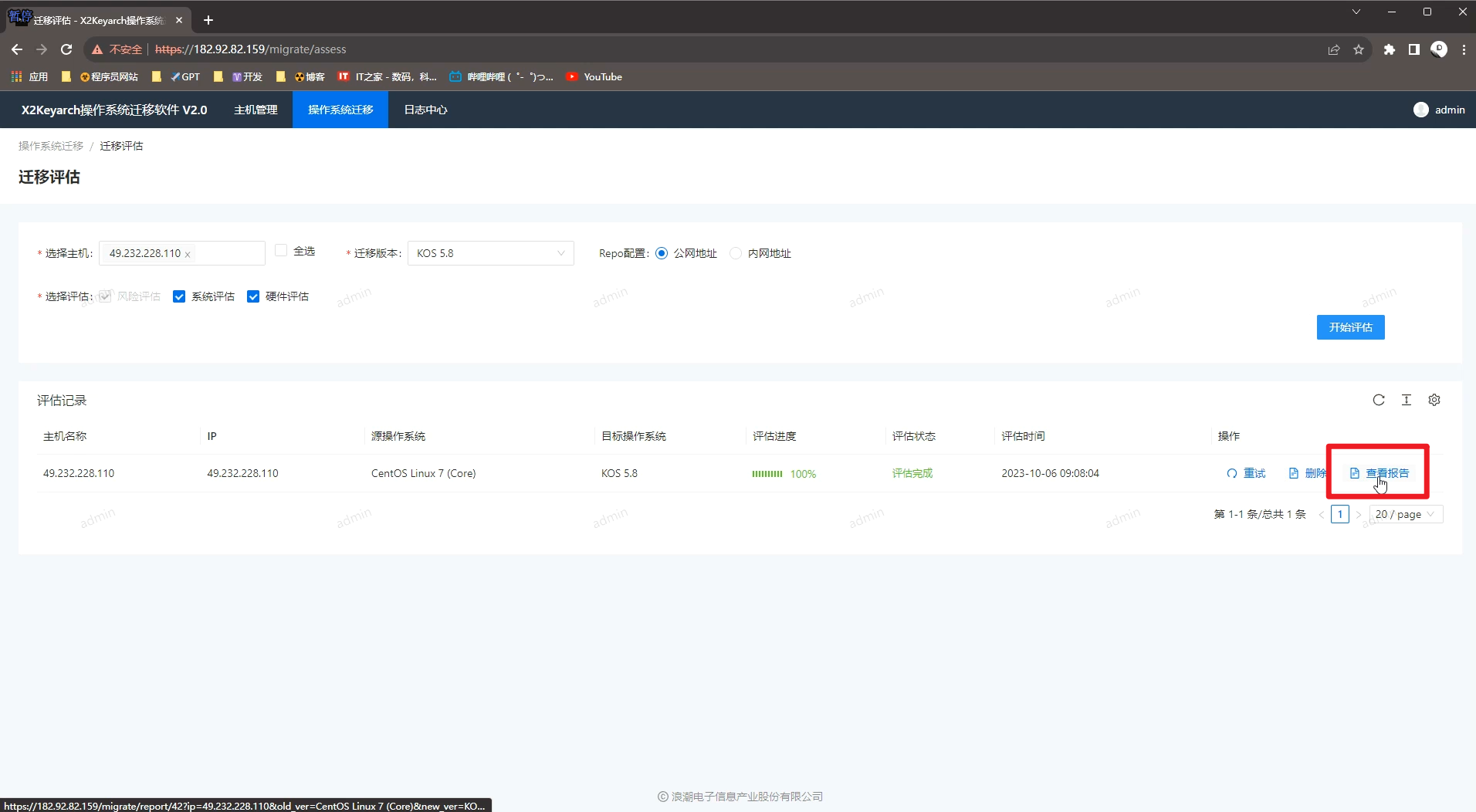
Task: View report via 查看报告
Action: pos(1380,473)
